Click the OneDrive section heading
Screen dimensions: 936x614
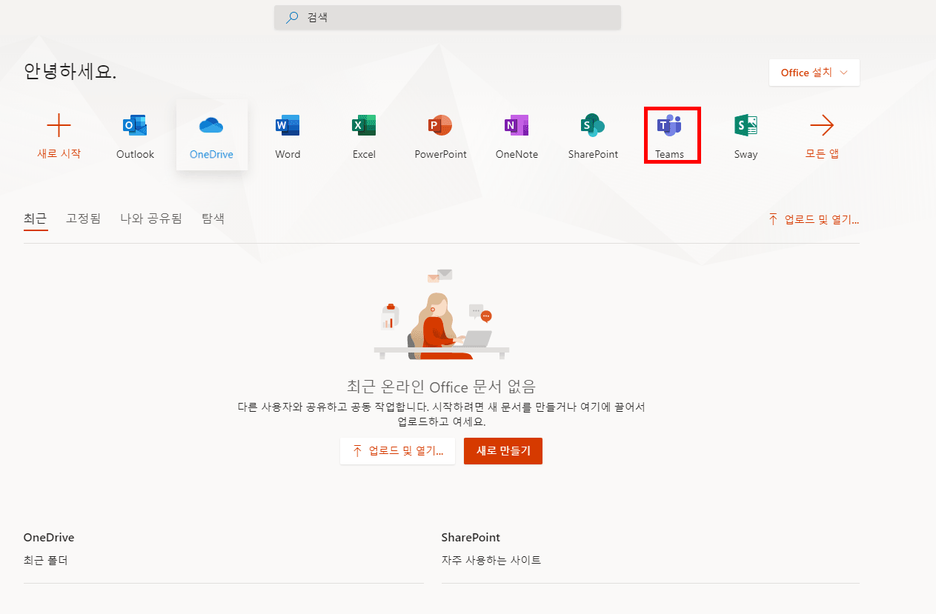(49, 537)
